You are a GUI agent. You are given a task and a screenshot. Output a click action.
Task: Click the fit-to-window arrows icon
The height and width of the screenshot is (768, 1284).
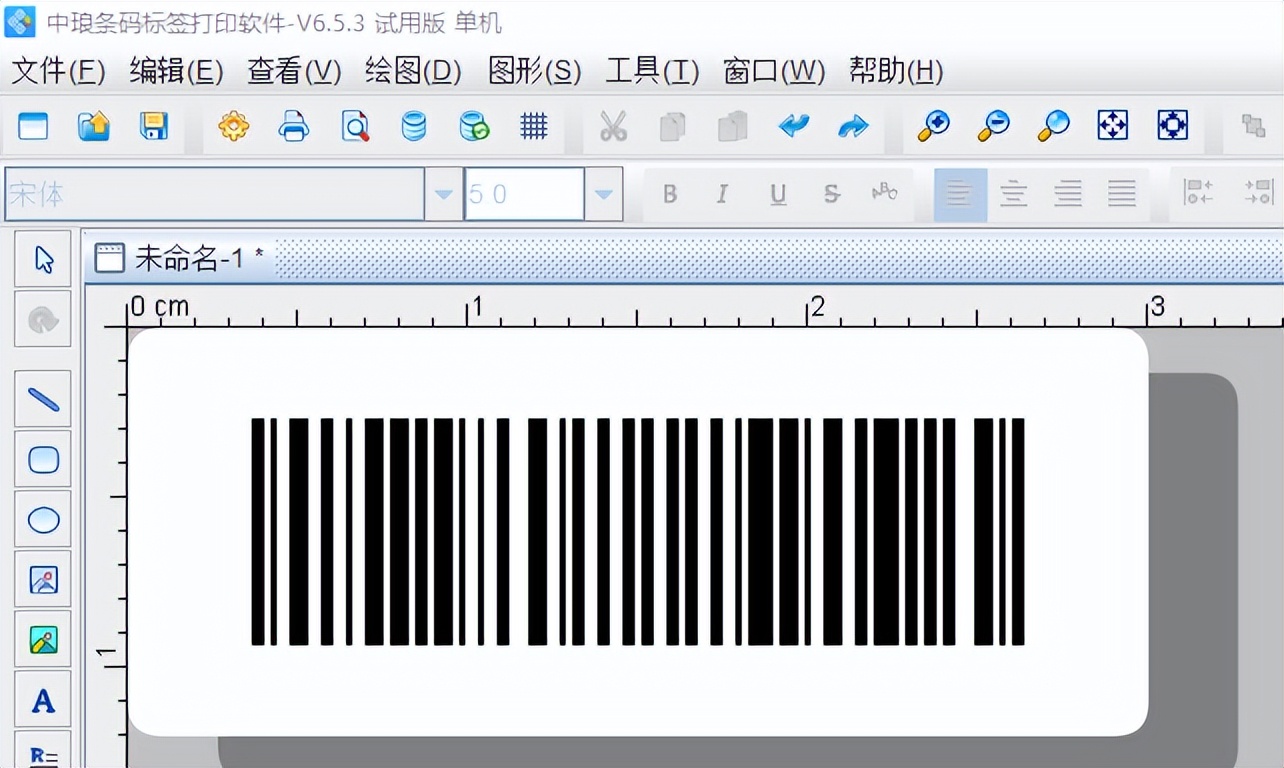(1113, 126)
